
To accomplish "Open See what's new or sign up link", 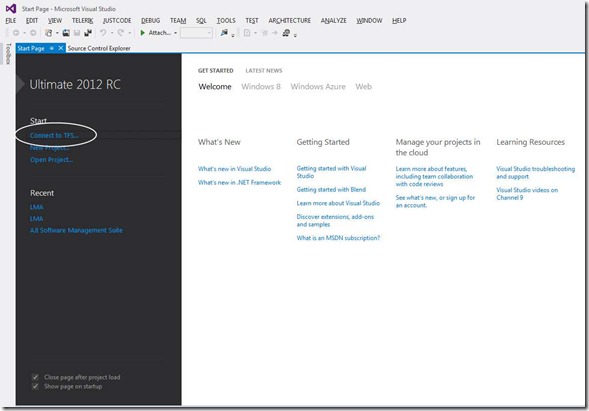I will (435, 201).
